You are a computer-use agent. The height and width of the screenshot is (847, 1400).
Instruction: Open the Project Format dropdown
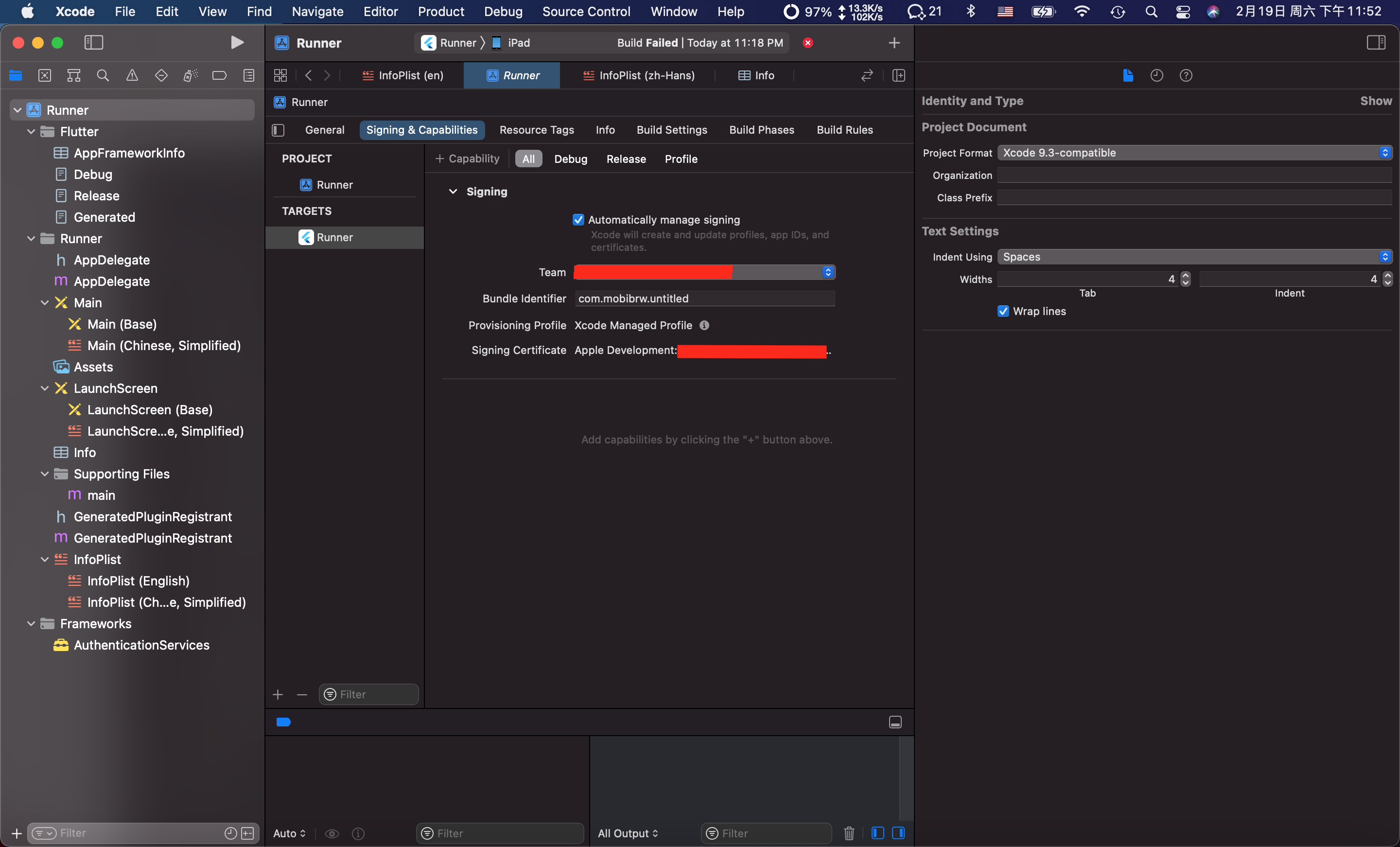click(x=1195, y=153)
